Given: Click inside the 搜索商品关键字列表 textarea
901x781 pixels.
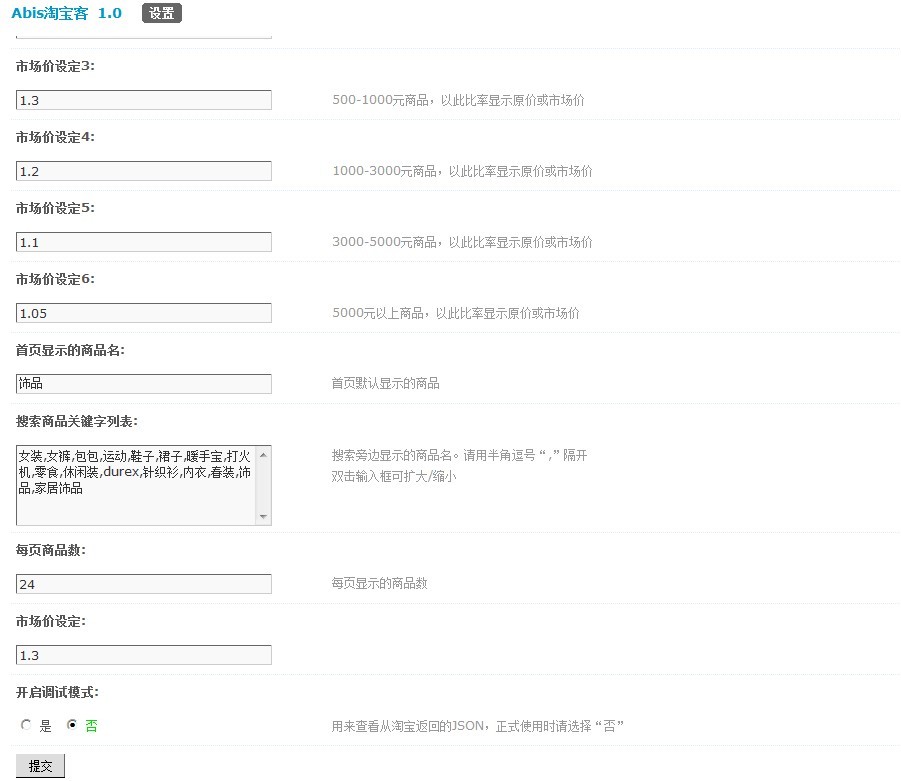Looking at the screenshot, I should tap(136, 485).
